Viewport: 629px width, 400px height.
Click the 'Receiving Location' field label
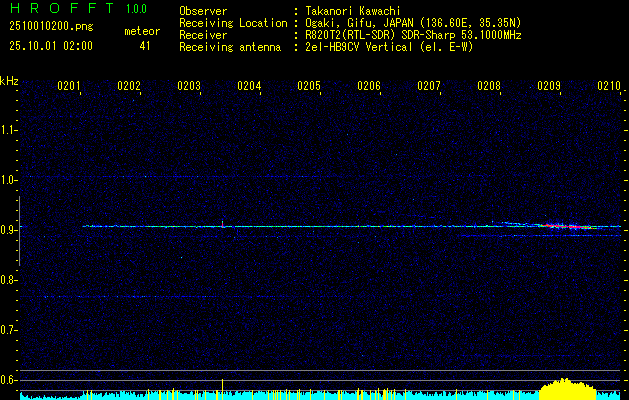pos(233,24)
